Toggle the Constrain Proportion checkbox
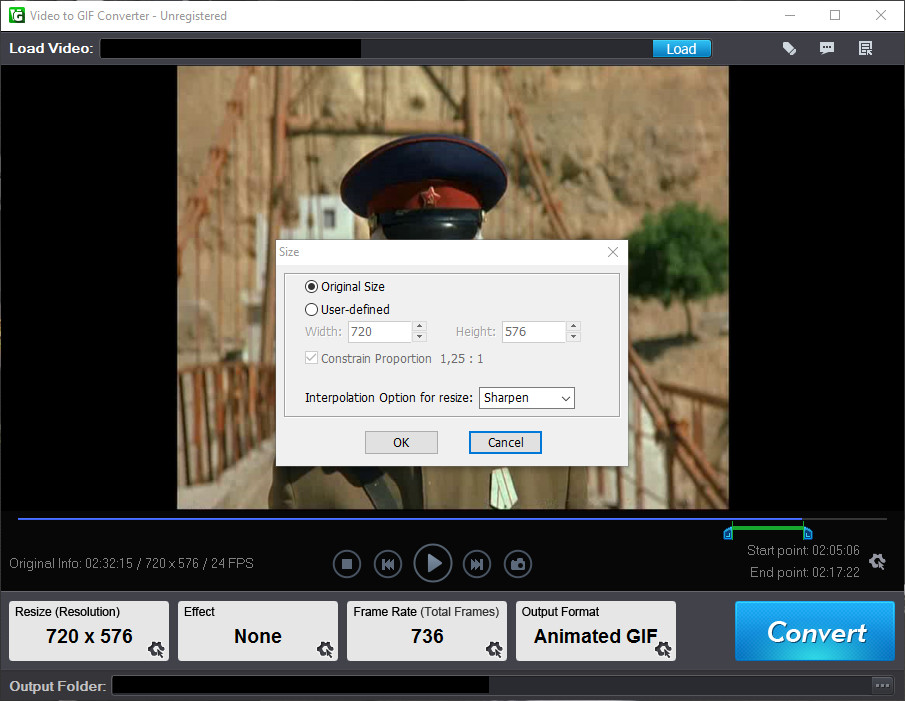The width and height of the screenshot is (905, 701). [x=311, y=358]
